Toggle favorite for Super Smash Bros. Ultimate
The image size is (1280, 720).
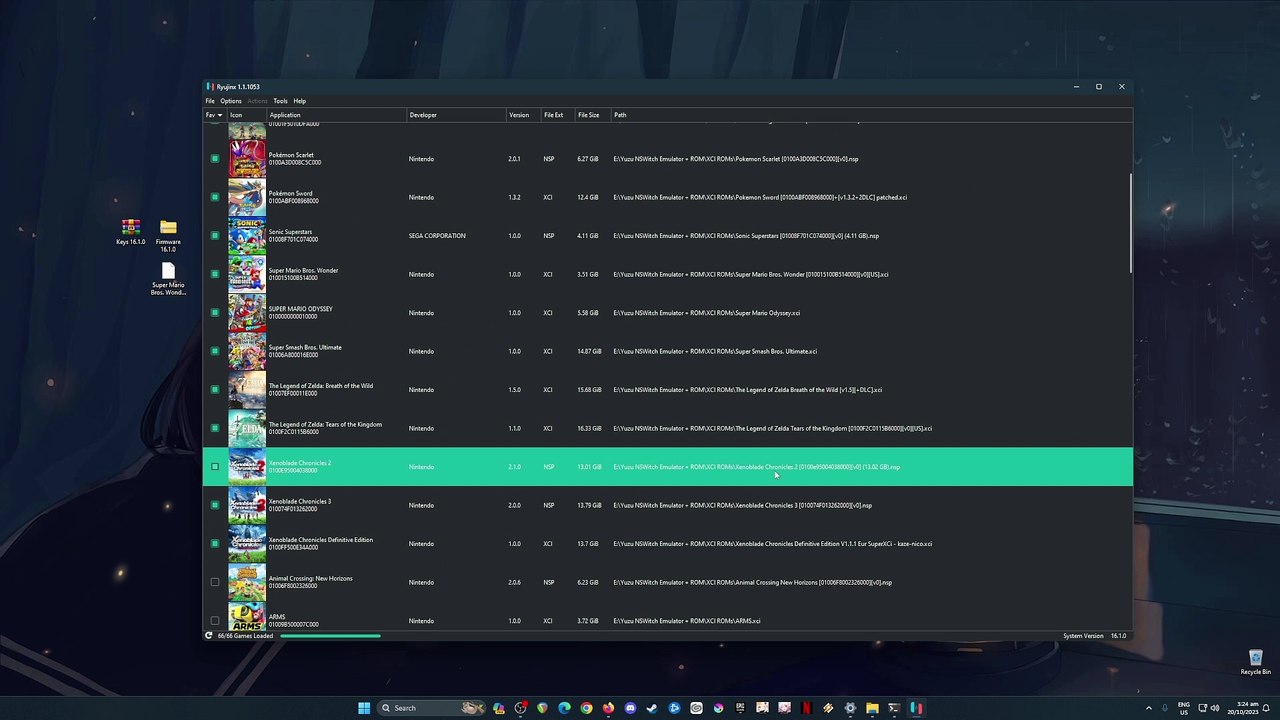coord(215,351)
